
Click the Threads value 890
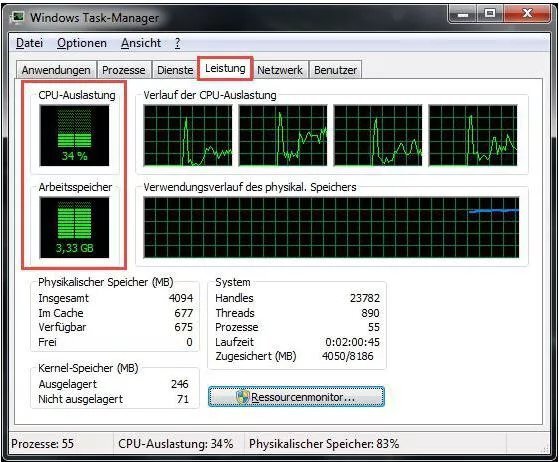click(x=370, y=313)
